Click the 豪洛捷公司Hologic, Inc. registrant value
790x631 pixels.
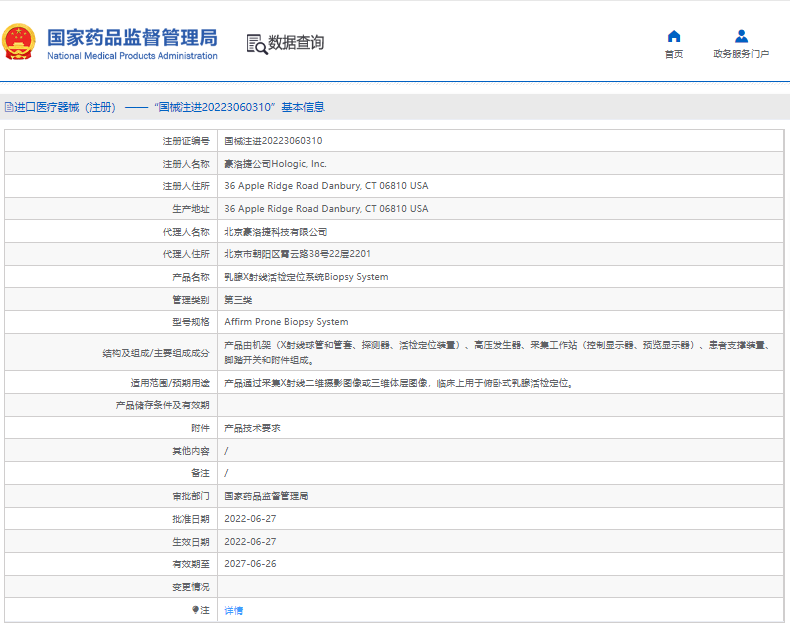tap(275, 164)
